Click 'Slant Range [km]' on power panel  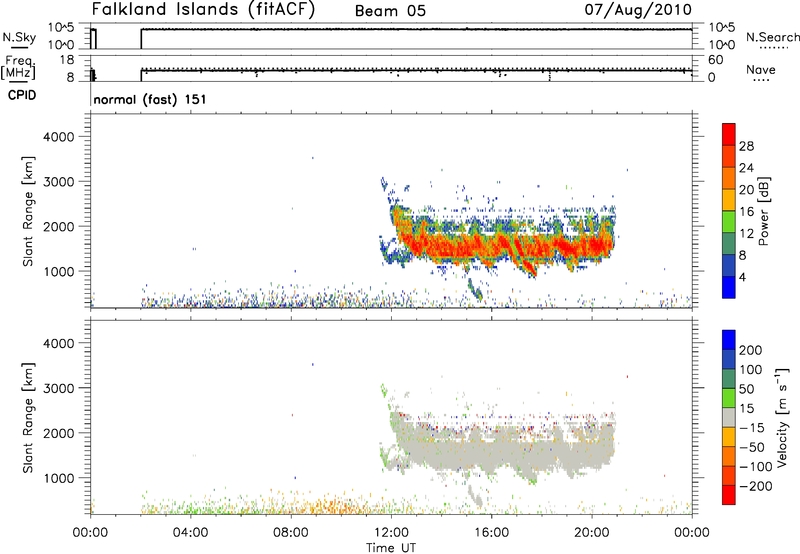(x=28, y=211)
